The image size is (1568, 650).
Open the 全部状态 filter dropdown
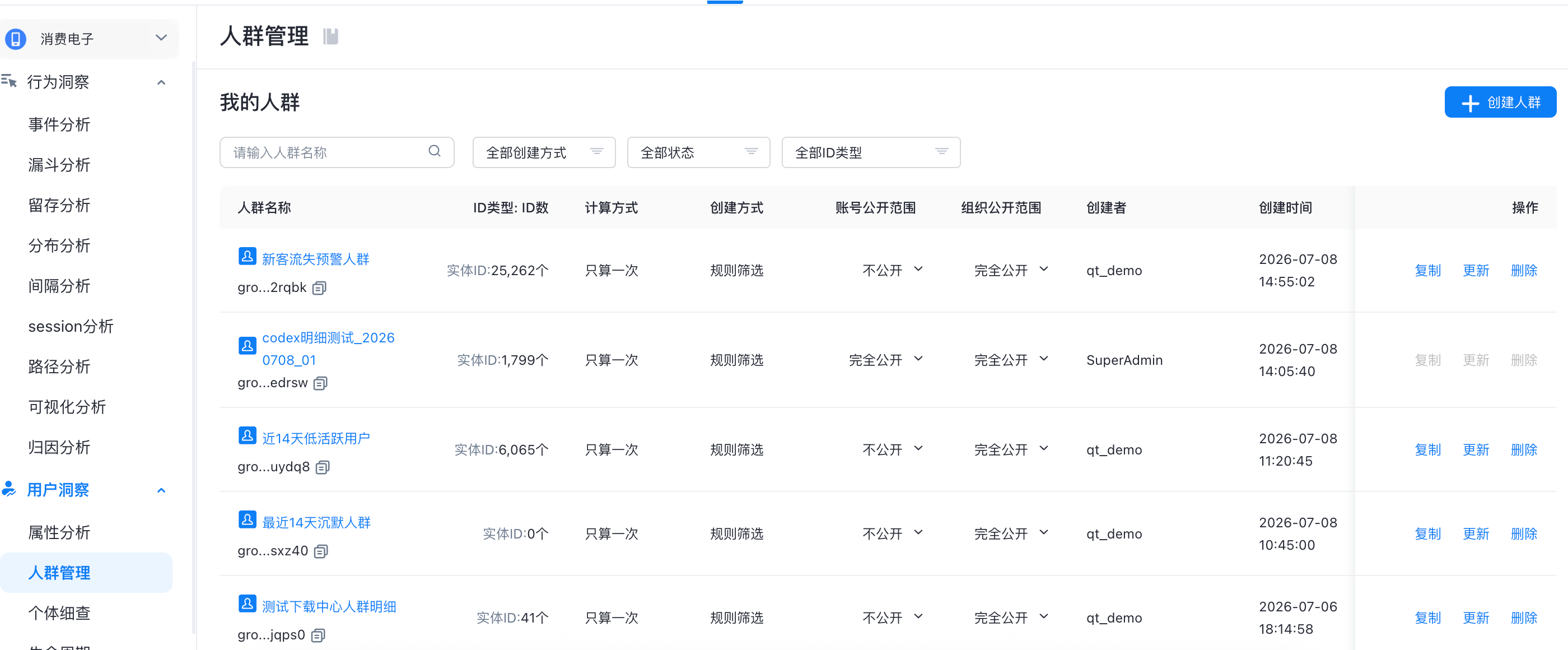coord(699,152)
